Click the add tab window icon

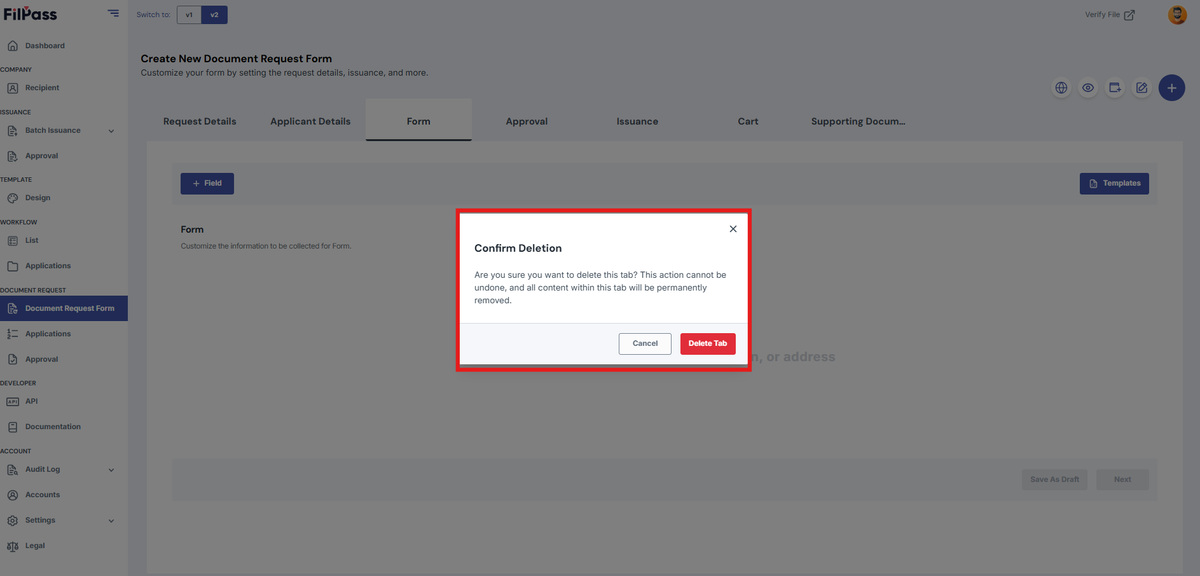click(x=1115, y=88)
